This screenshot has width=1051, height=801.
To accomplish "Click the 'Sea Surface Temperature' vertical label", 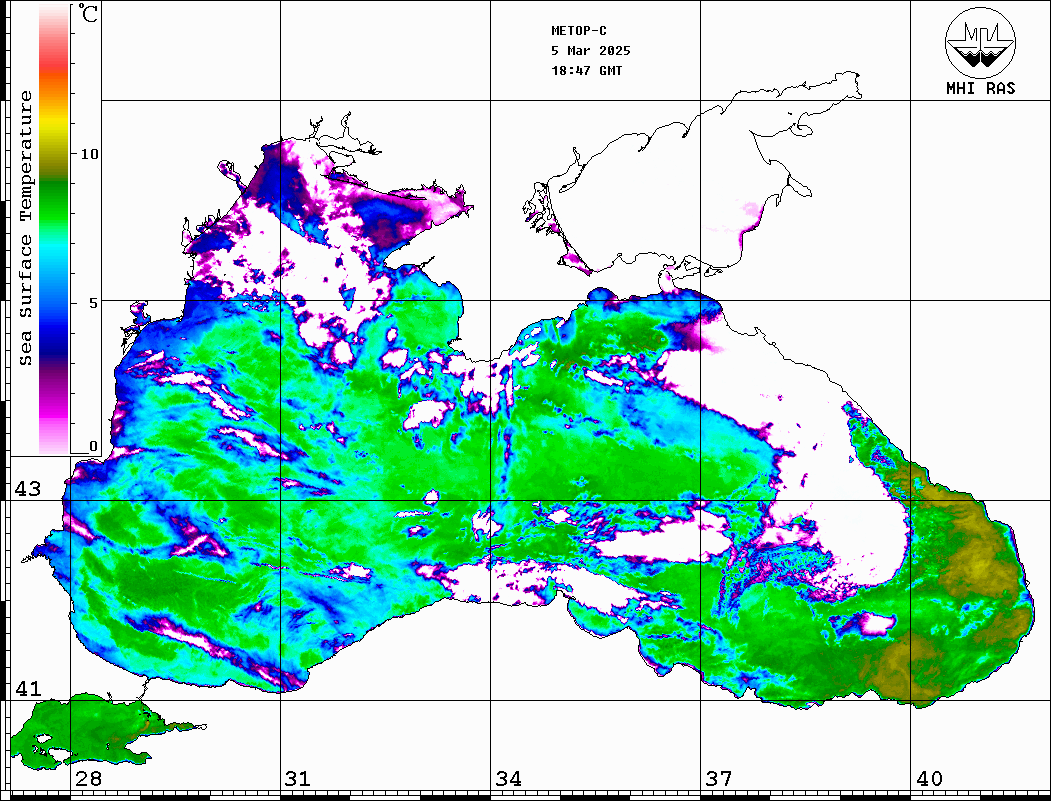I will point(25,229).
